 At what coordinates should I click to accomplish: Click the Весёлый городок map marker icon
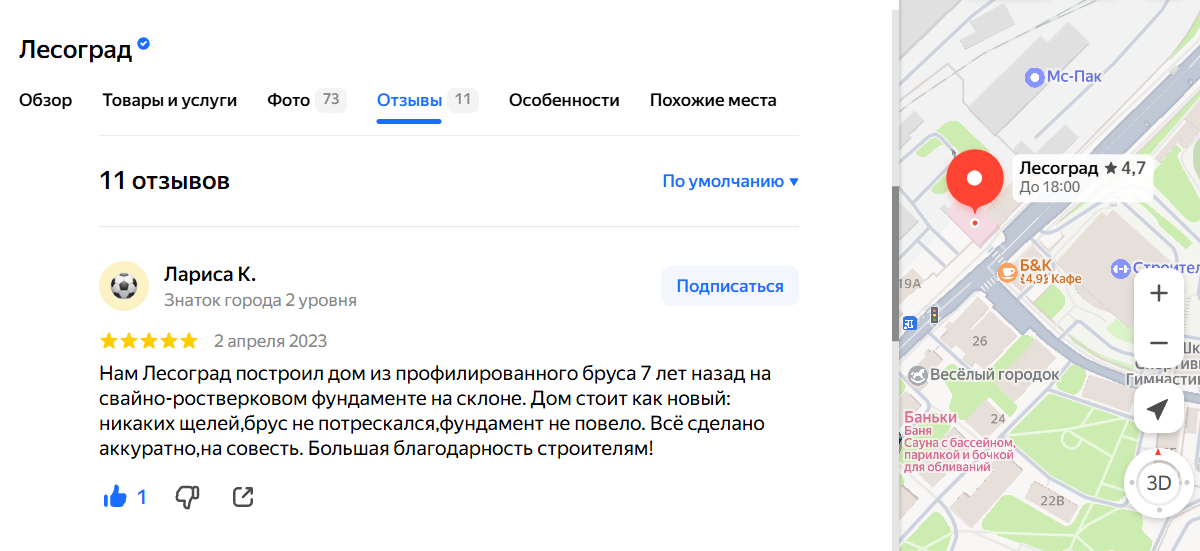tap(916, 375)
